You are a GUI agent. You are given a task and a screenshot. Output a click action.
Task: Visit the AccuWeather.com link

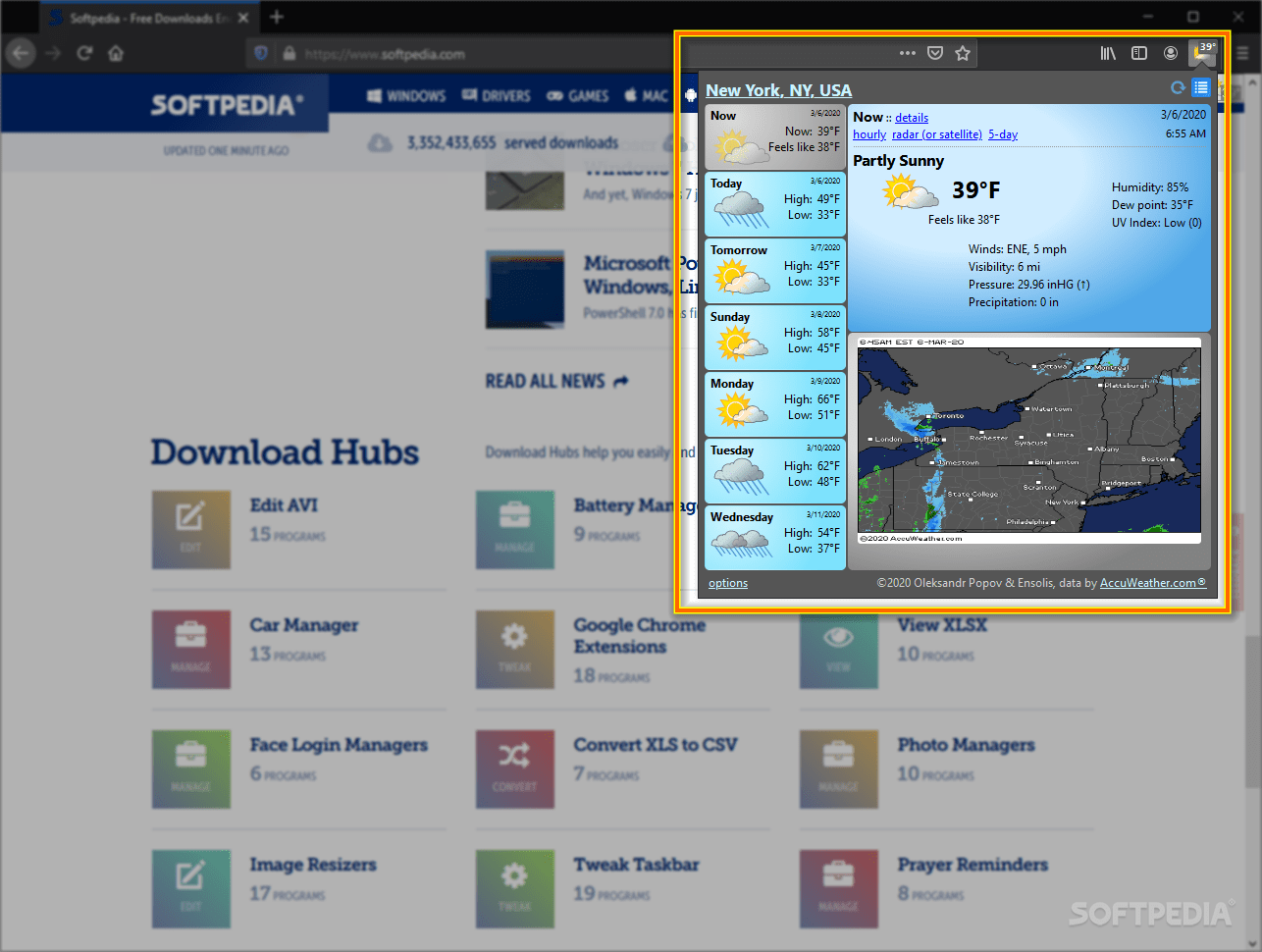[1153, 583]
